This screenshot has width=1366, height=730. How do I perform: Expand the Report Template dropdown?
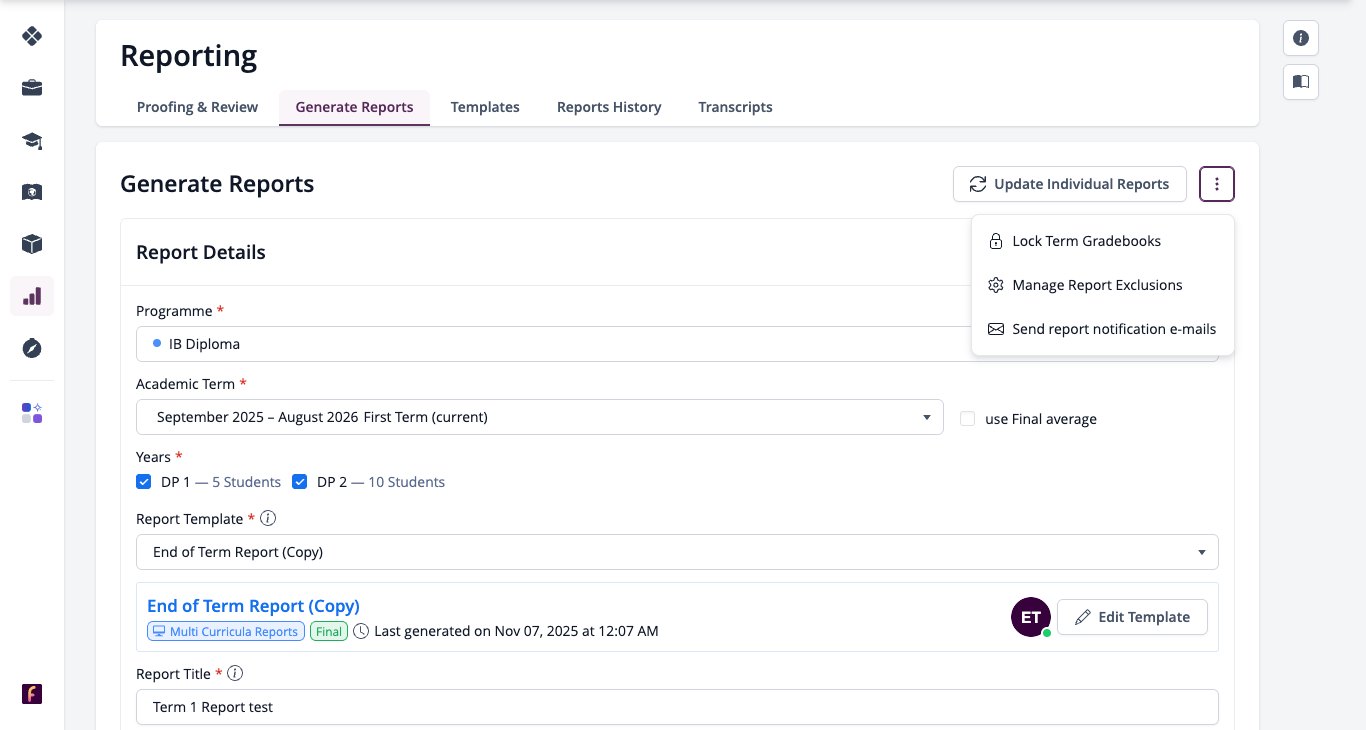677,552
